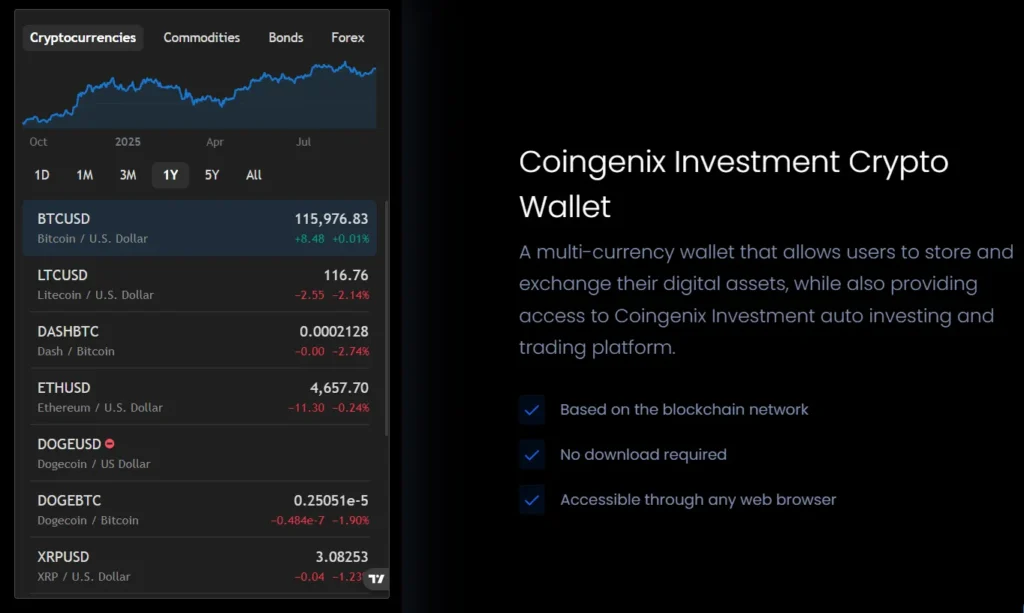Switch to the Cryptocurrencies tab
1024x613 pixels.
click(83, 38)
